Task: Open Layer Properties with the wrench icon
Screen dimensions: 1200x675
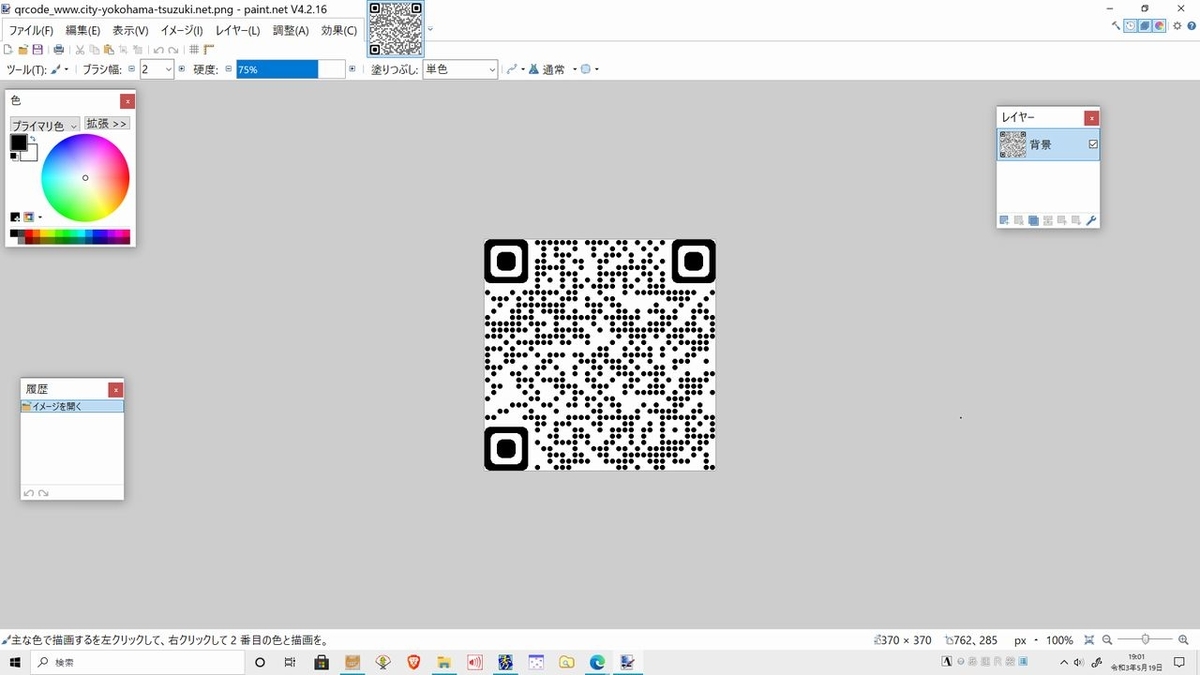Action: pyautogui.click(x=1091, y=221)
